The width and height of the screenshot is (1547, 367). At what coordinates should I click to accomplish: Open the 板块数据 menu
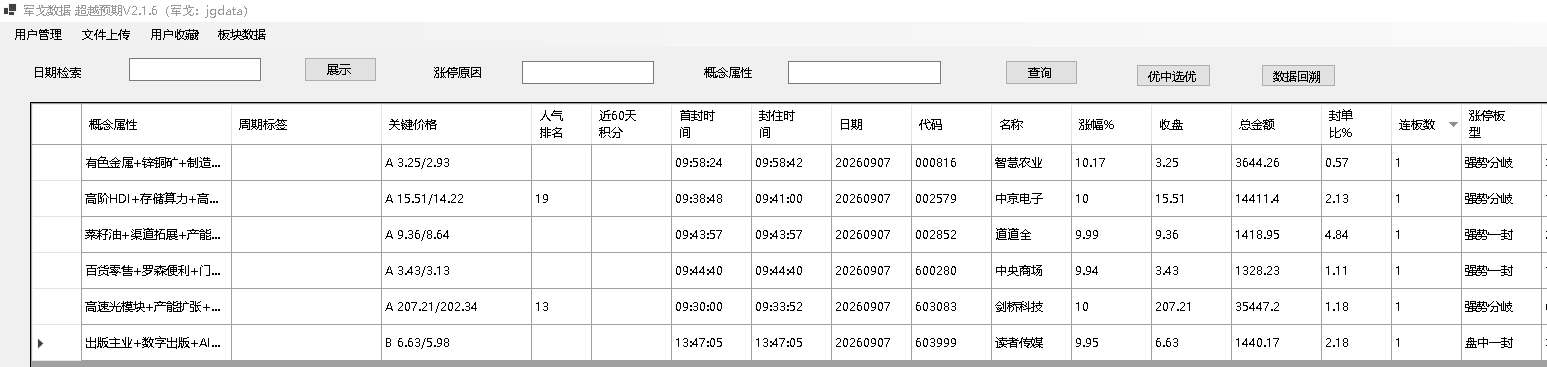(x=242, y=35)
